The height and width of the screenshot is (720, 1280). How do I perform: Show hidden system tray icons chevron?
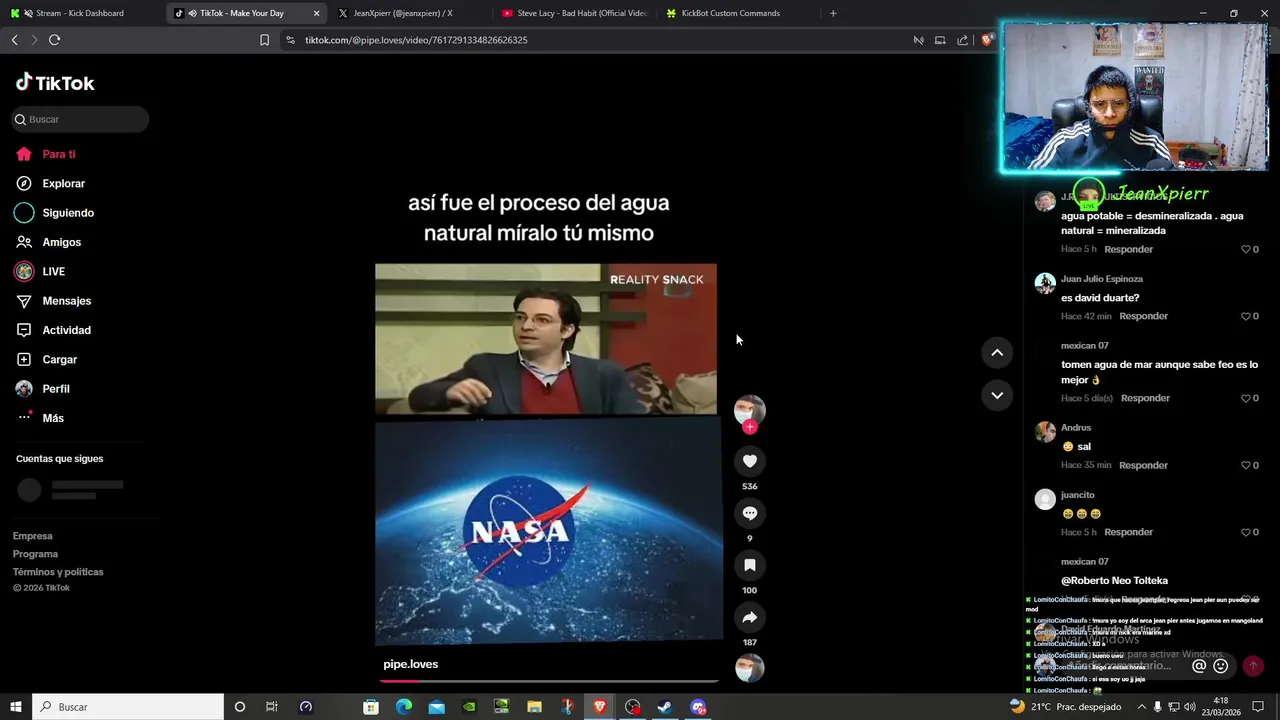[x=1142, y=707]
